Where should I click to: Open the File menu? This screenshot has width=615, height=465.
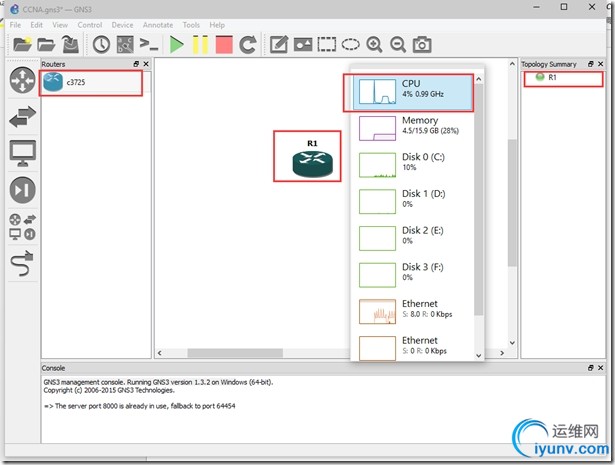coord(15,25)
